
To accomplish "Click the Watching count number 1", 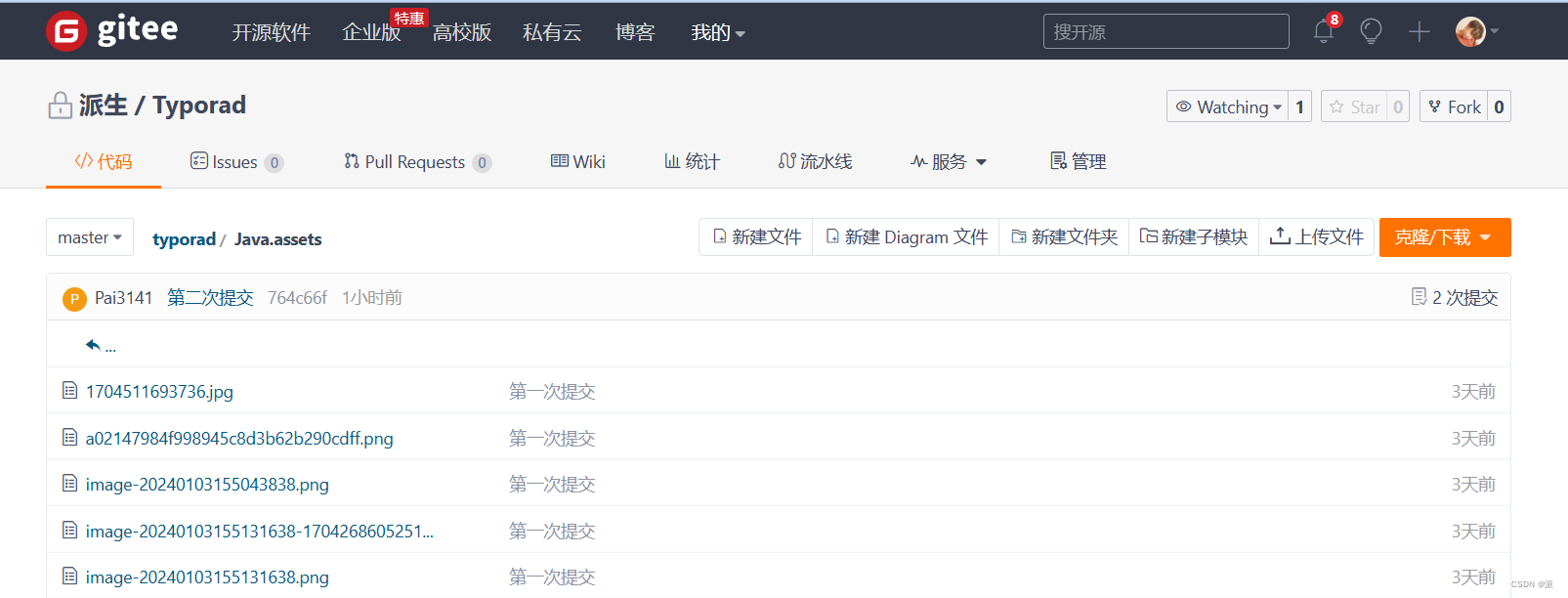I will (1299, 107).
